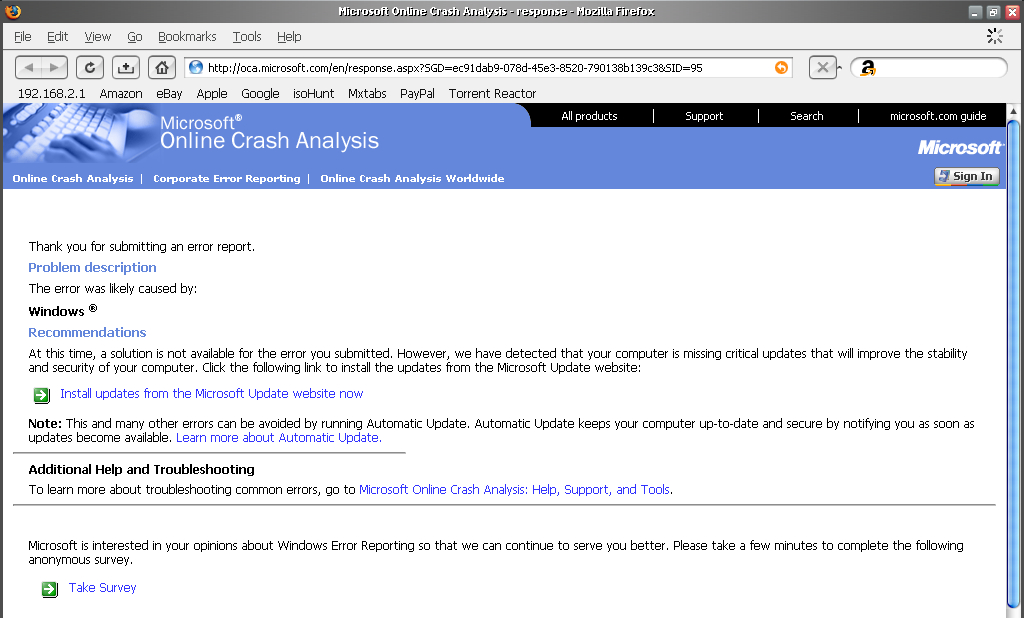Image resolution: width=1024 pixels, height=618 pixels.
Task: Click the loading throbber icon
Action: tap(995, 36)
